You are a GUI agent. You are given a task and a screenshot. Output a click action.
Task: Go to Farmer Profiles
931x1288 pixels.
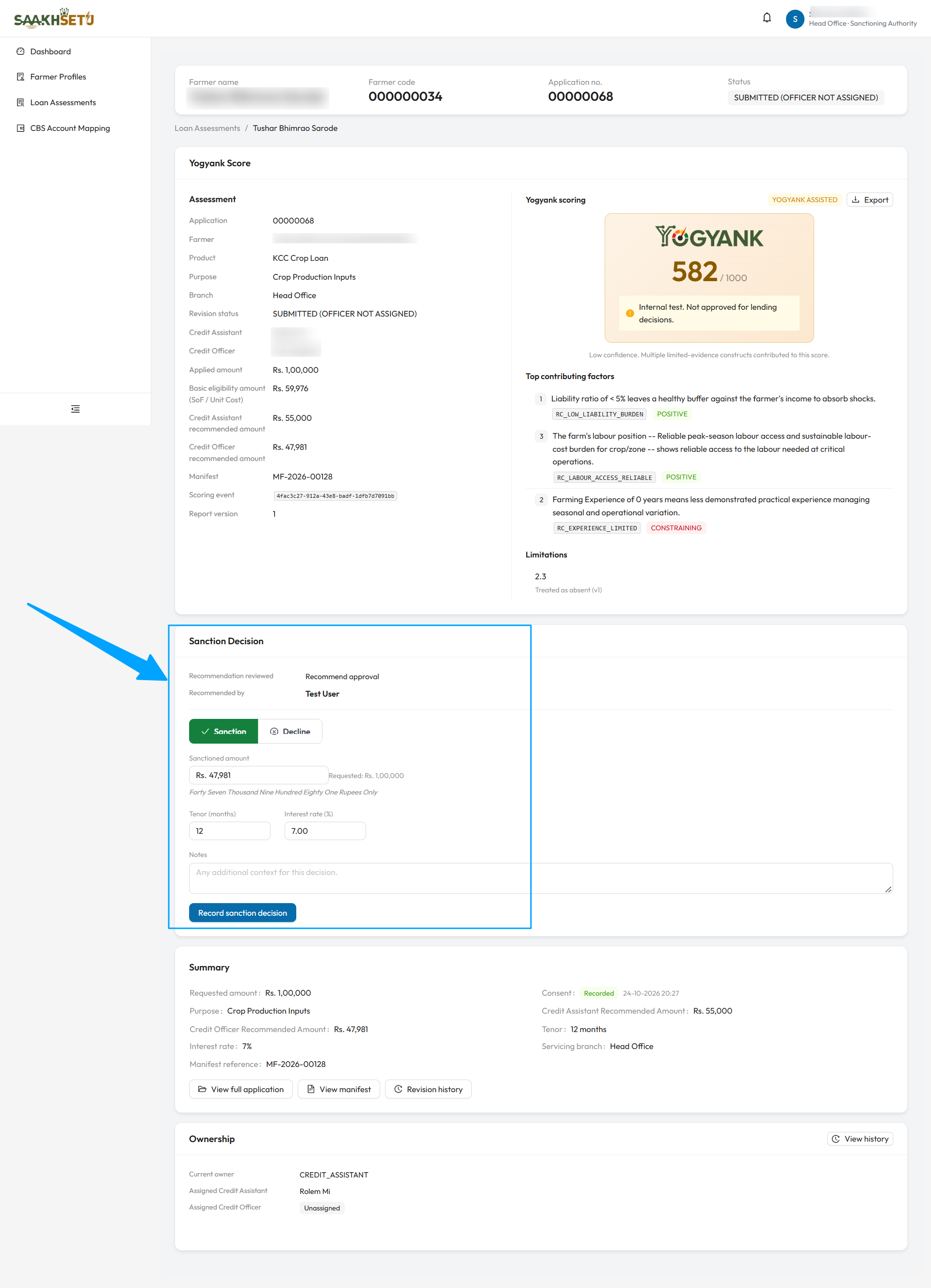click(x=58, y=77)
